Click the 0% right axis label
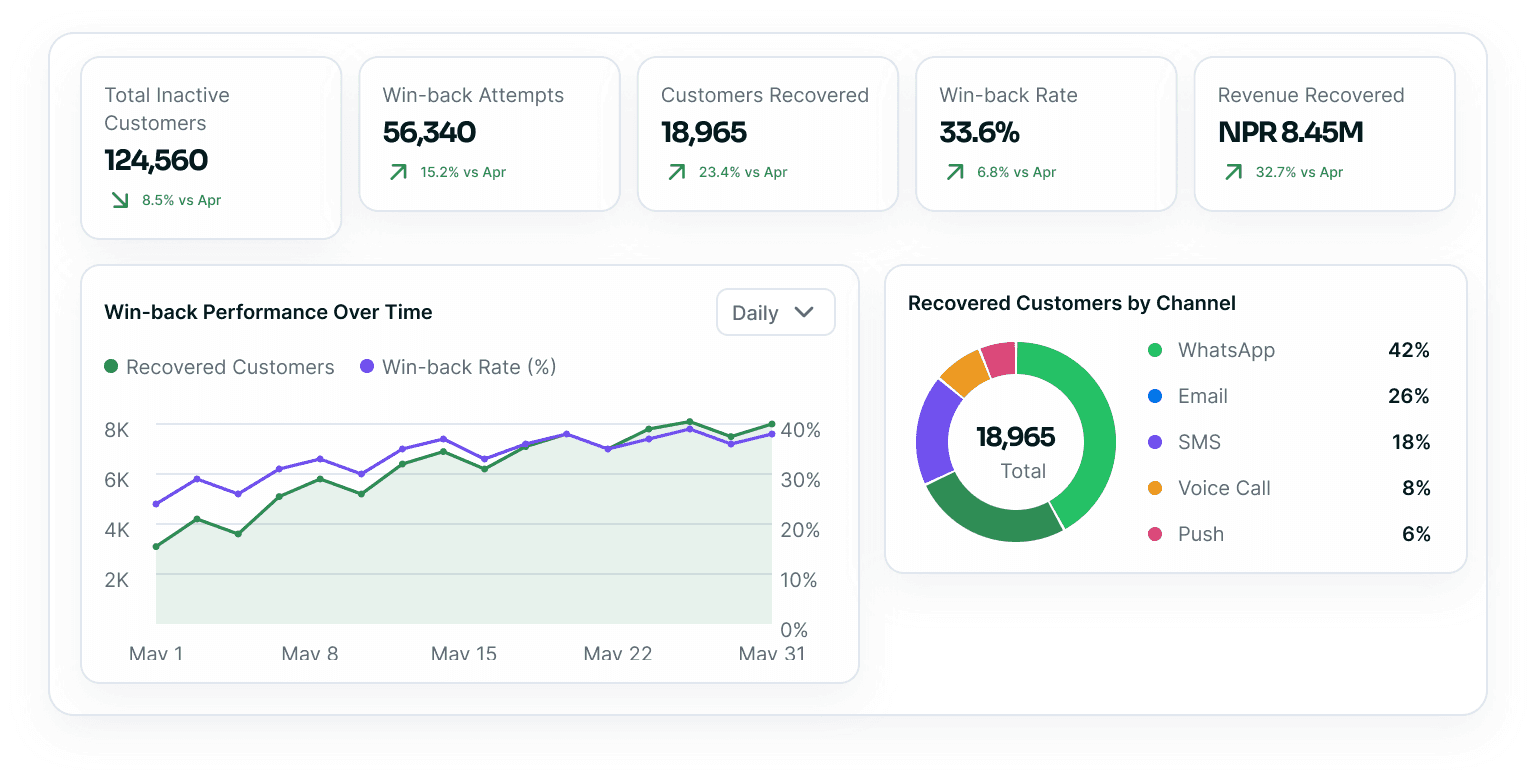The height and width of the screenshot is (780, 1536). click(794, 630)
